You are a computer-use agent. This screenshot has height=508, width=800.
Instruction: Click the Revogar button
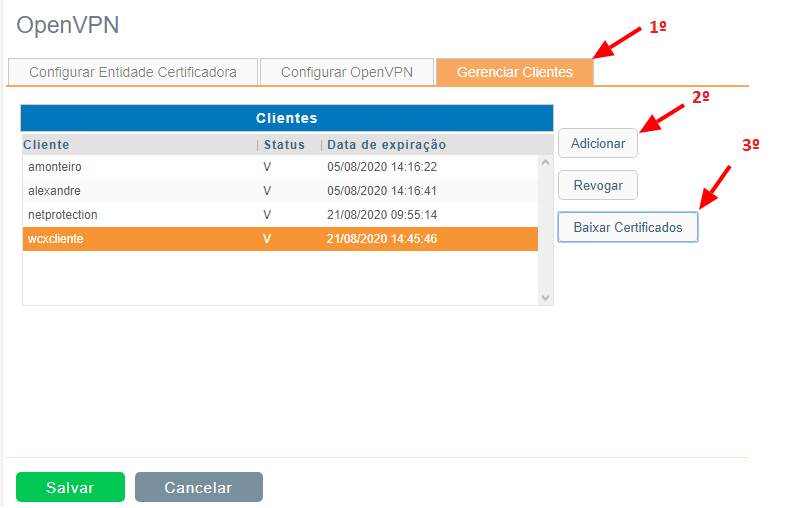click(x=598, y=185)
